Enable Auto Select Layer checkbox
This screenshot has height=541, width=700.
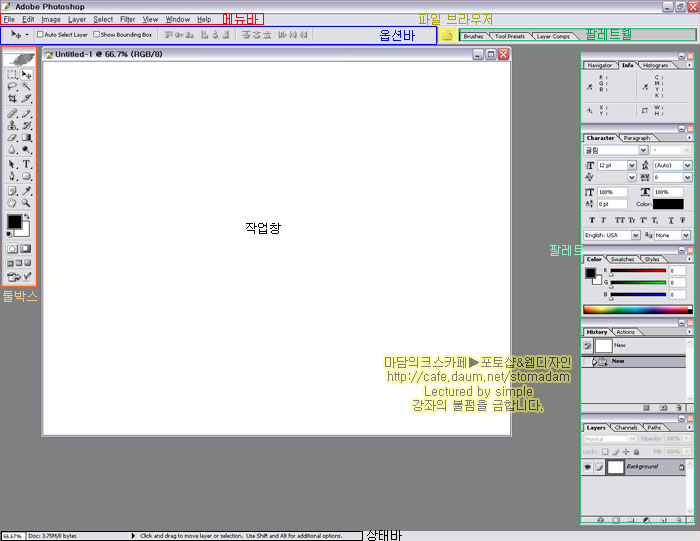coord(40,34)
